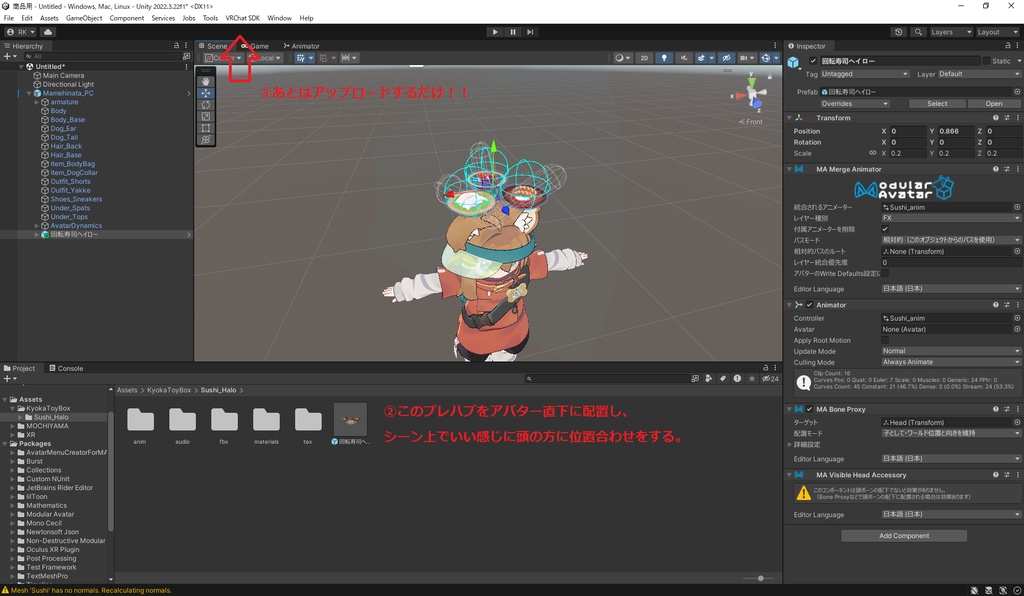
Task: Open the 回転寿司ヘイロー prefab thumbnail
Action: click(351, 420)
